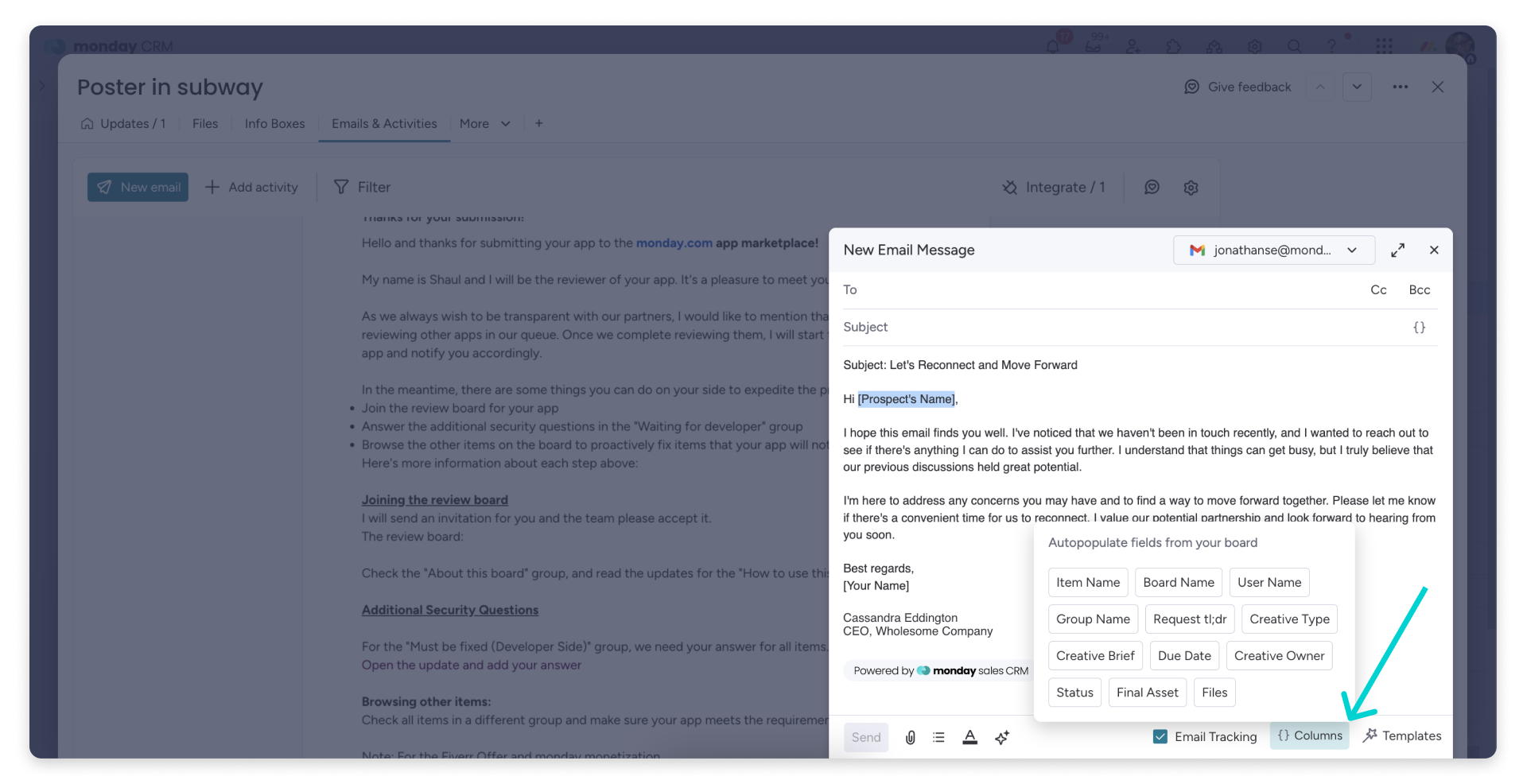
Task: Switch to the Files tab
Action: (x=205, y=123)
